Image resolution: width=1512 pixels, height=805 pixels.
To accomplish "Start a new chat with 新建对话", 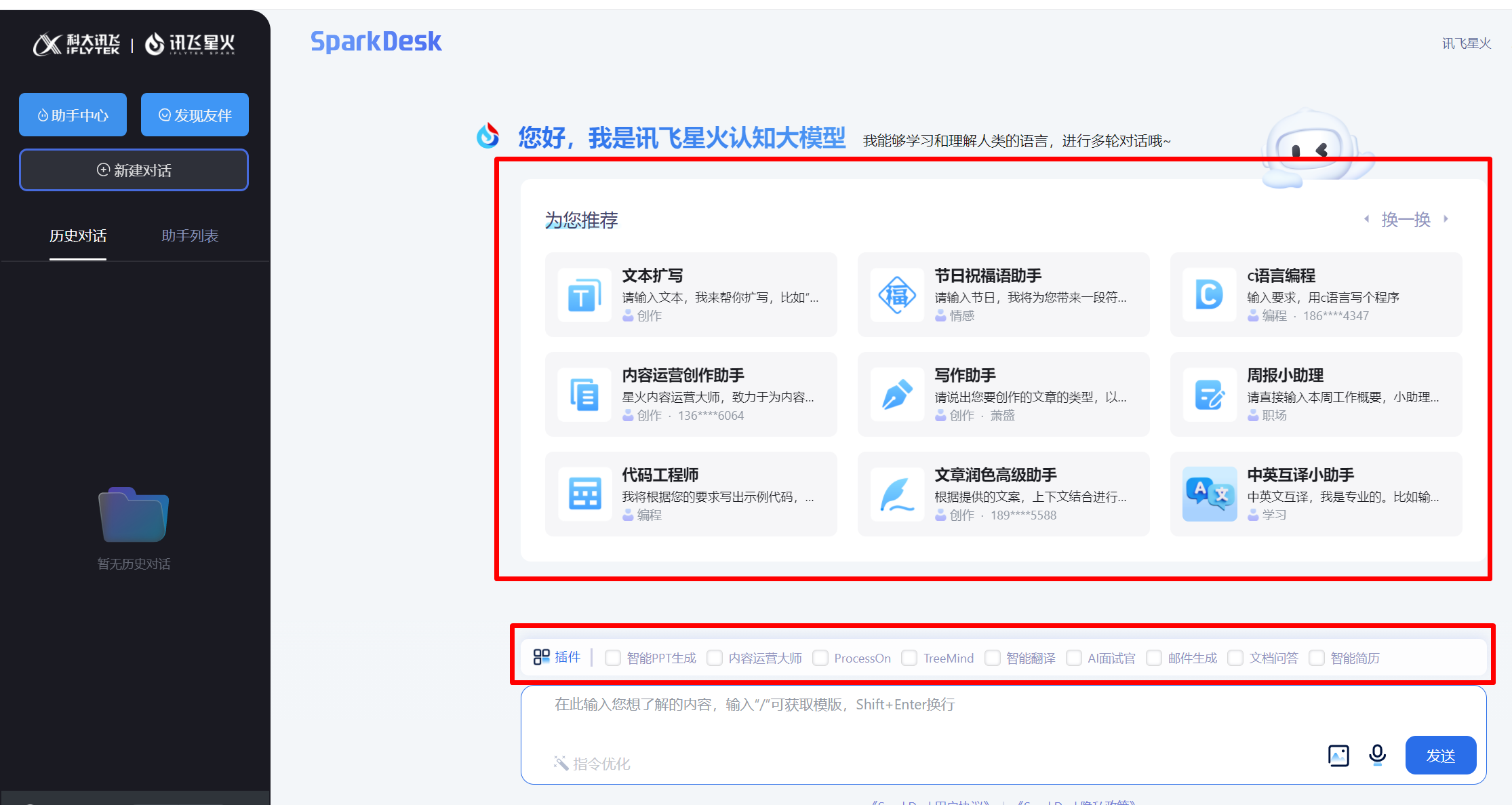I will [134, 170].
